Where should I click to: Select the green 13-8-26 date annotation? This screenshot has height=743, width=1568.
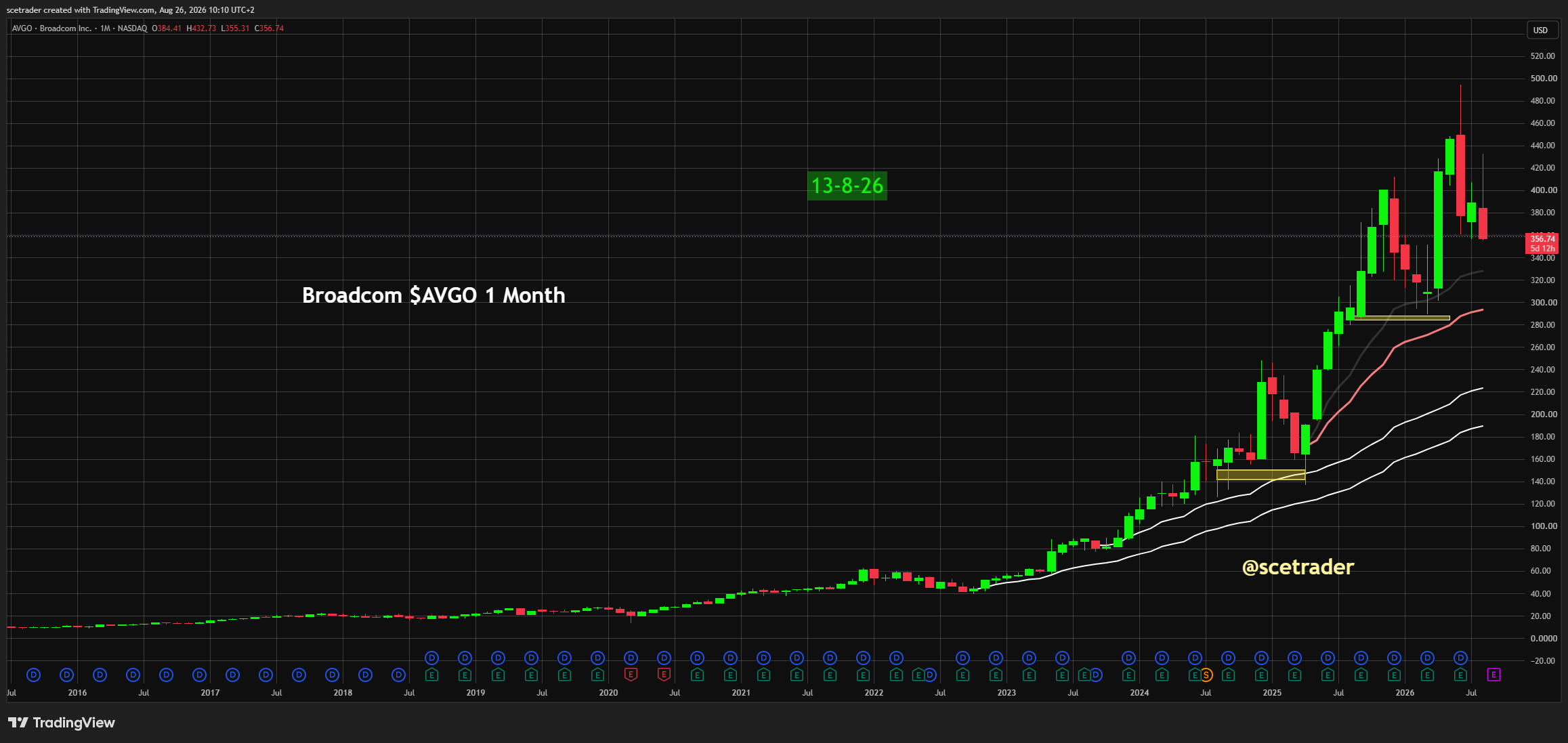coord(847,186)
